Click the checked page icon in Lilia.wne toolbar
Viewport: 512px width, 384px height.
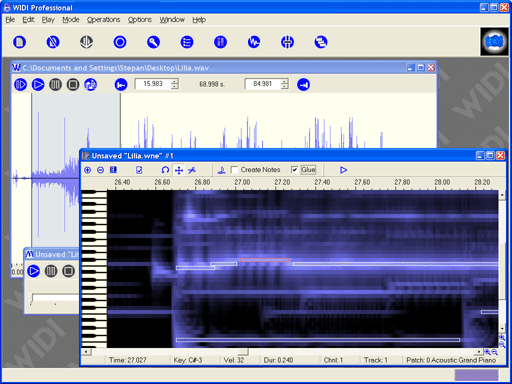pyautogui.click(x=139, y=170)
